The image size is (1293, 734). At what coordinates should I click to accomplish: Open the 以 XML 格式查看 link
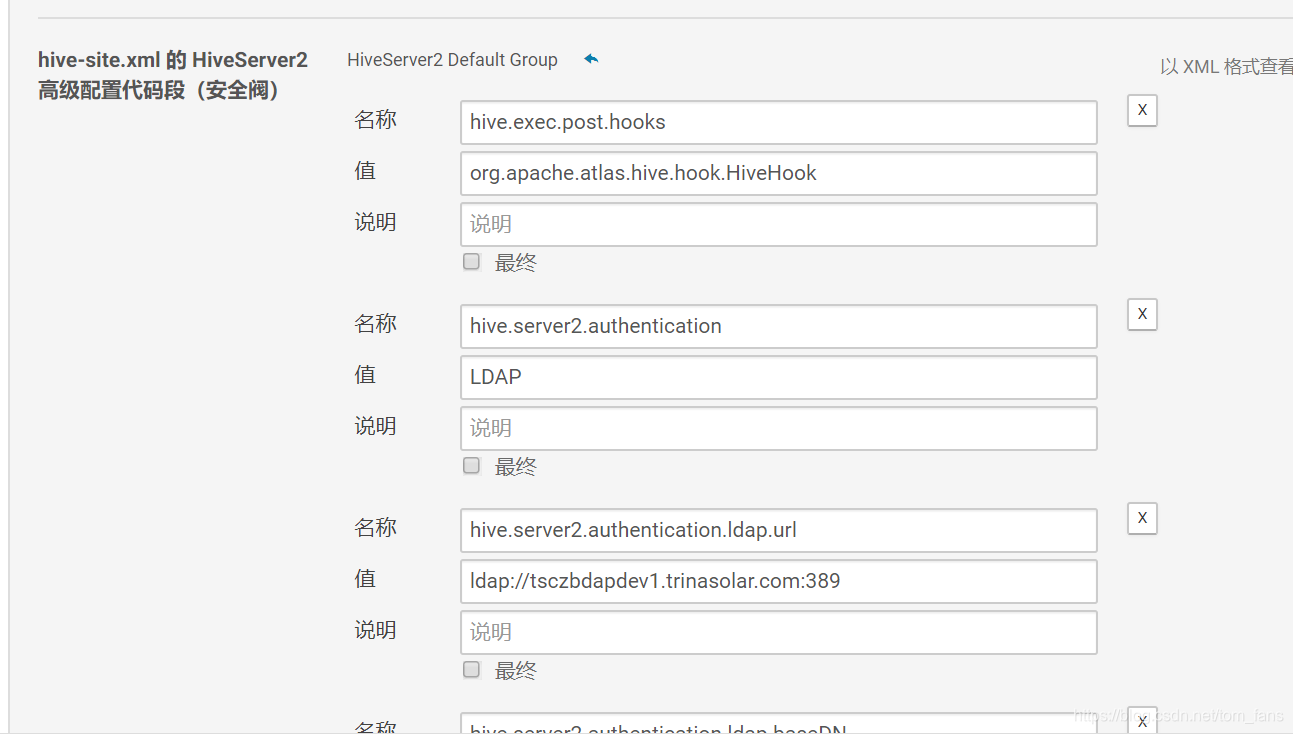[x=1226, y=67]
